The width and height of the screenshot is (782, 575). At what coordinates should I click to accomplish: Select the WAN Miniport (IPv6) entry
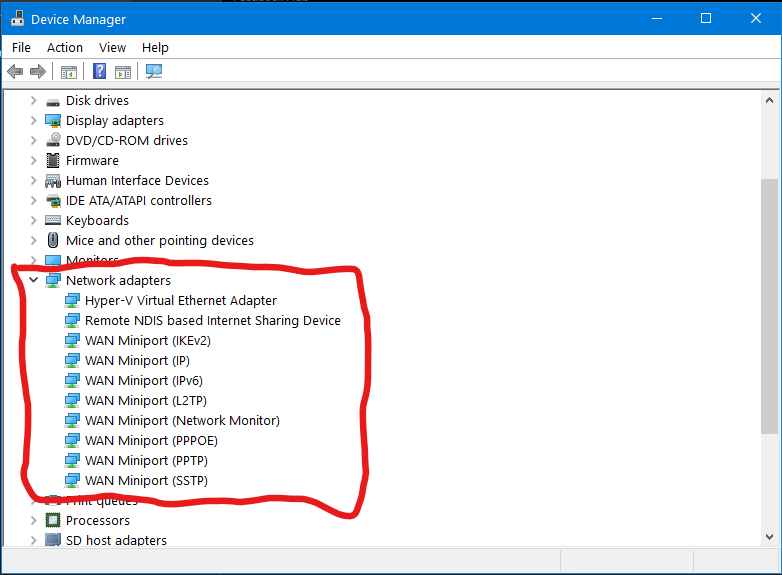144,381
